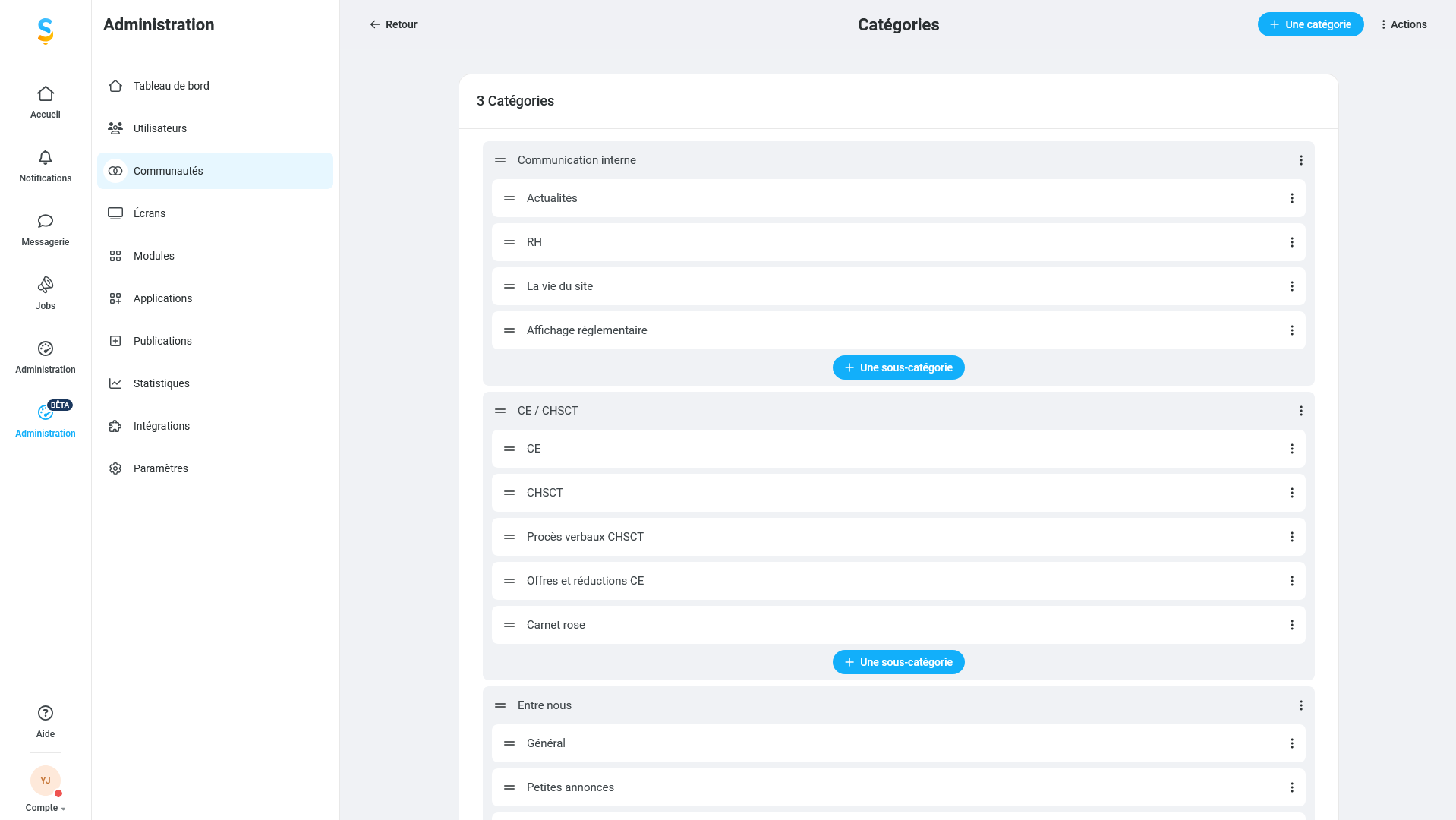Open options menu for Petites annonces
This screenshot has height=820, width=1456.
[1292, 787]
